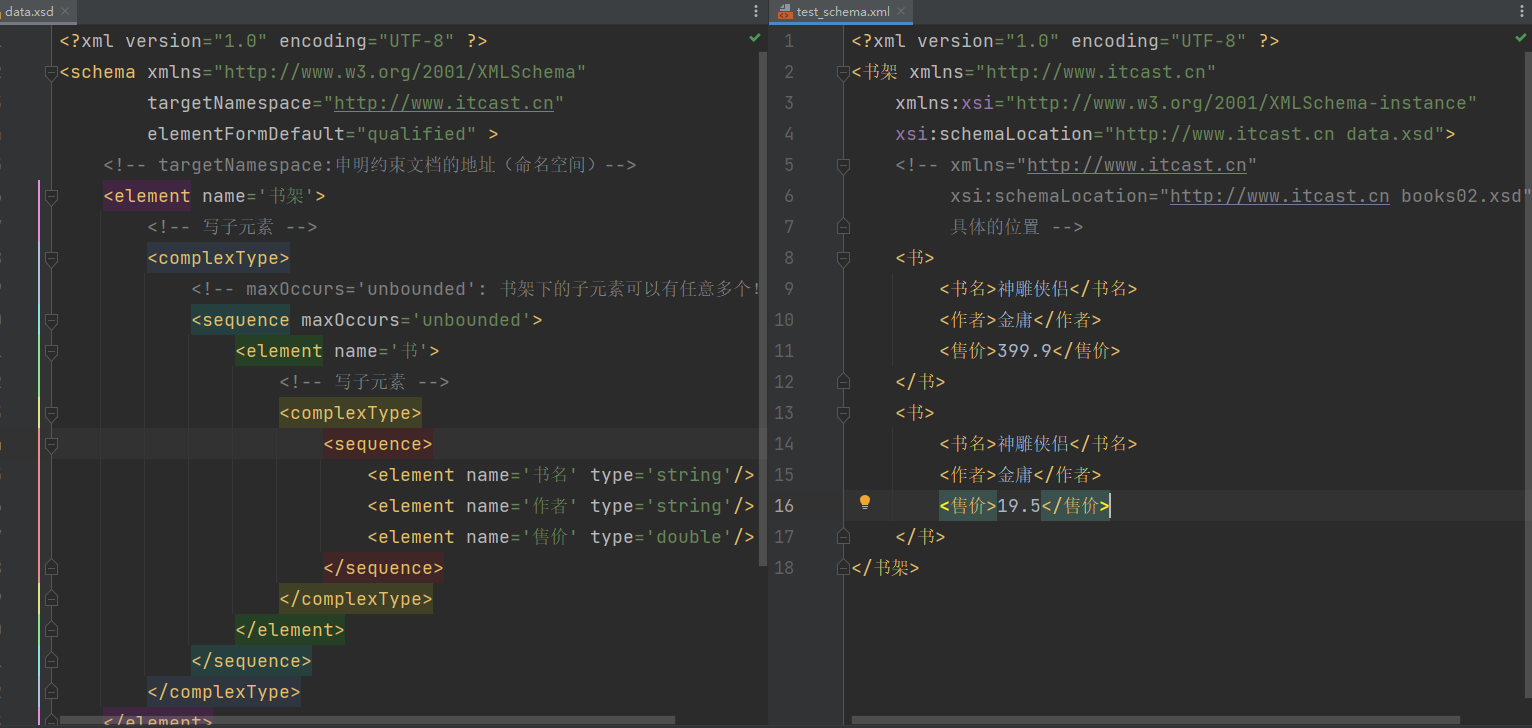Viewport: 1532px width, 728px height.
Task: Click author name 金庸 on line 15
Action: tap(1015, 475)
